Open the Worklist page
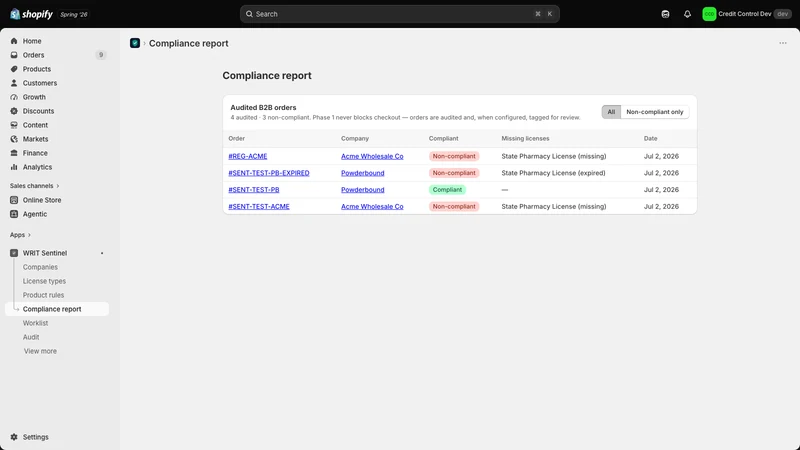The width and height of the screenshot is (800, 450). [x=35, y=323]
